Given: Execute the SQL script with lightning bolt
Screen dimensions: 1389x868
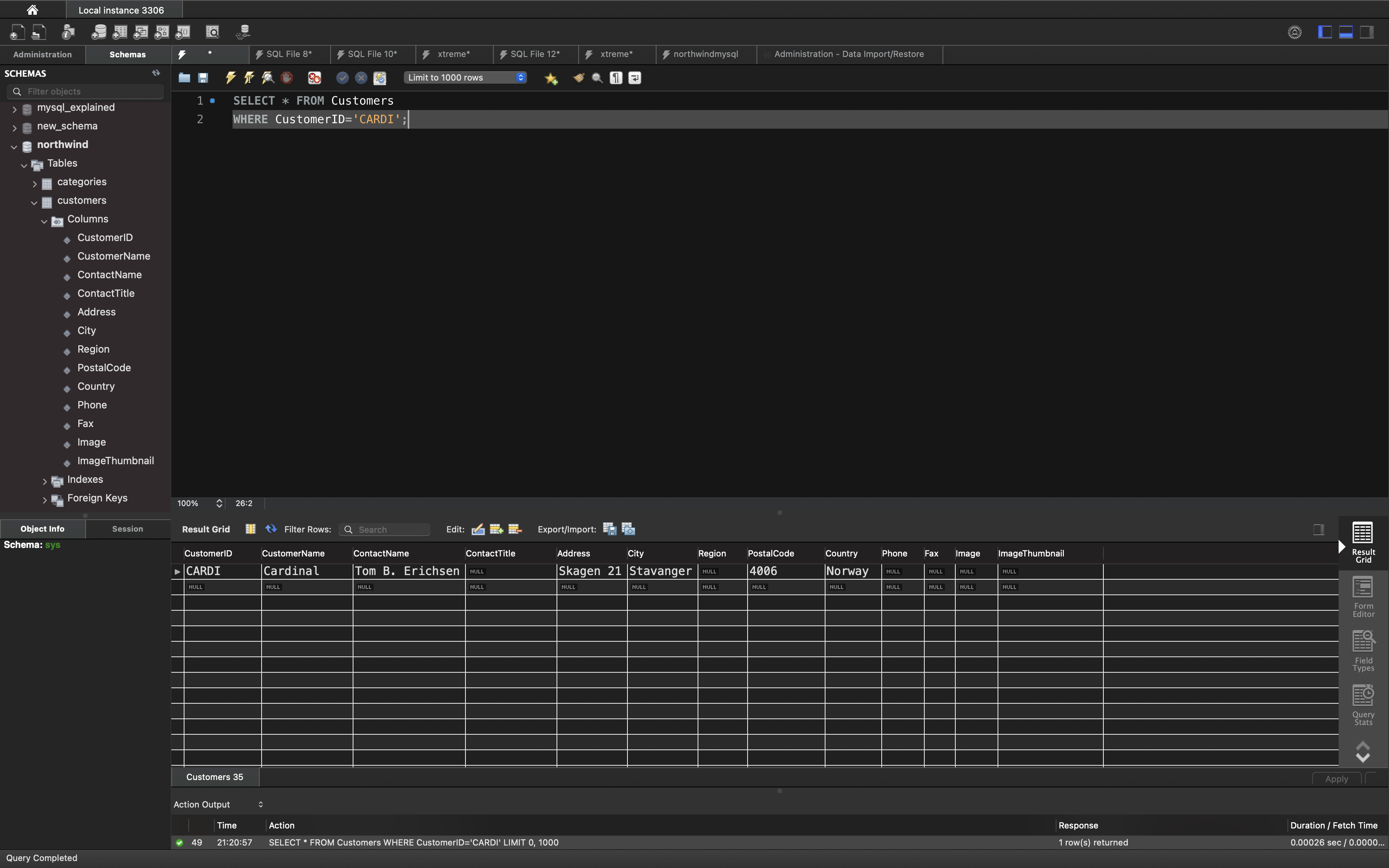Looking at the screenshot, I should click(231, 77).
